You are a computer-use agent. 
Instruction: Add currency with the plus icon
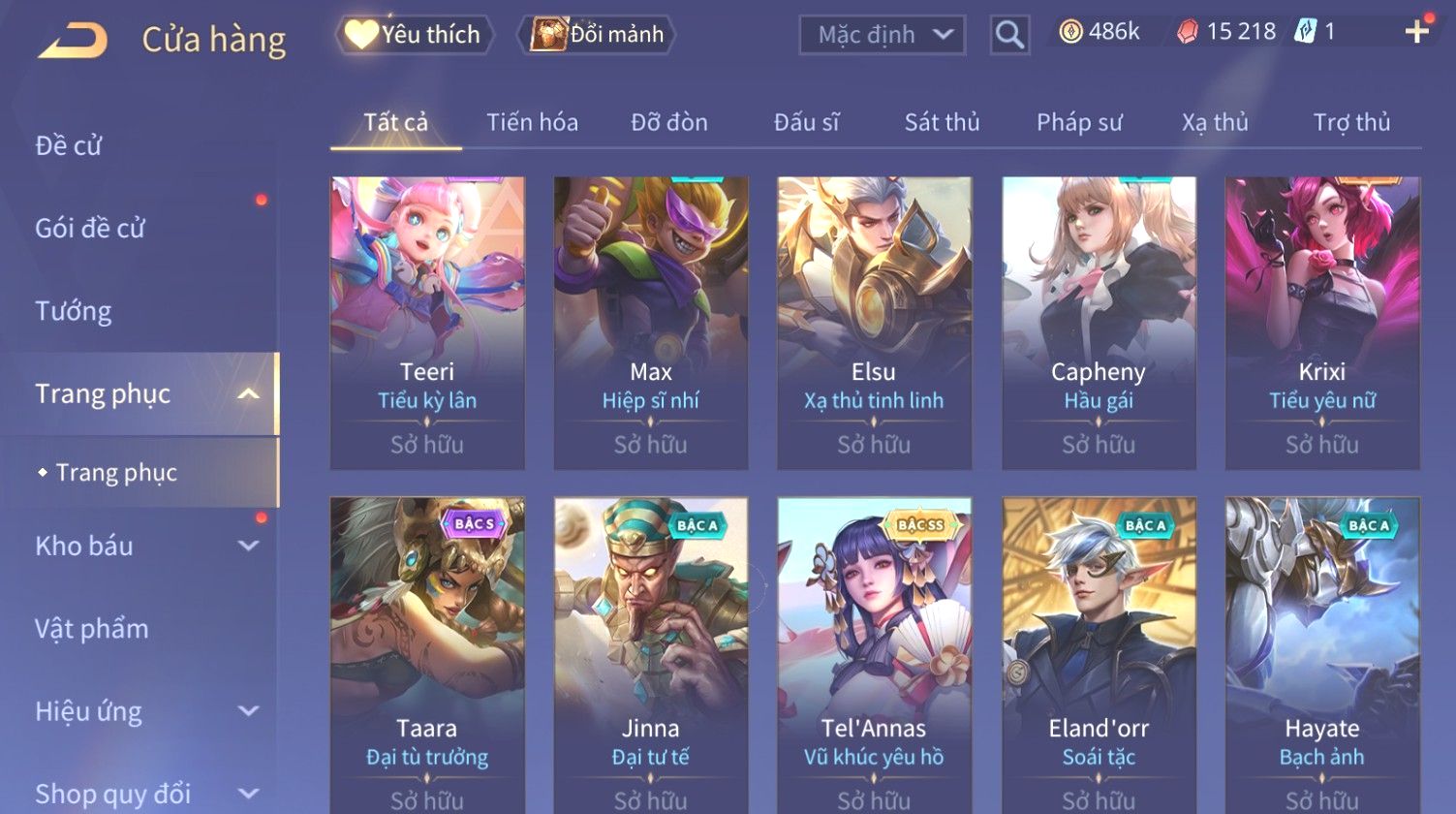(x=1417, y=32)
